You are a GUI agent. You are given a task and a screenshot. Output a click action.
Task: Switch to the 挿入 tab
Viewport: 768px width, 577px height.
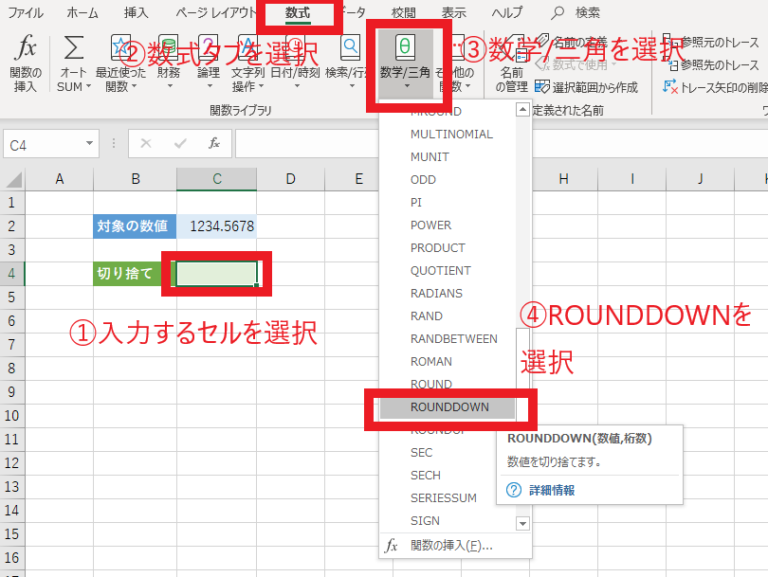(x=136, y=13)
